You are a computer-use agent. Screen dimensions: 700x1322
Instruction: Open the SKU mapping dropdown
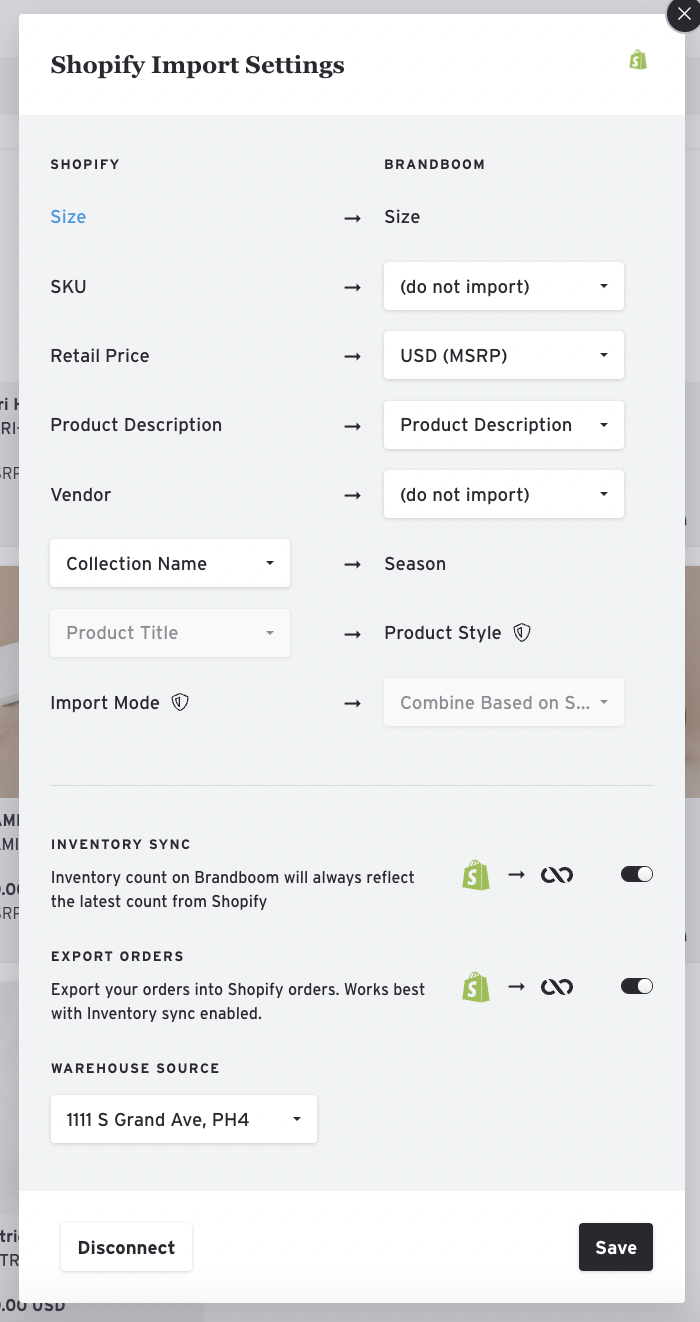tap(503, 286)
